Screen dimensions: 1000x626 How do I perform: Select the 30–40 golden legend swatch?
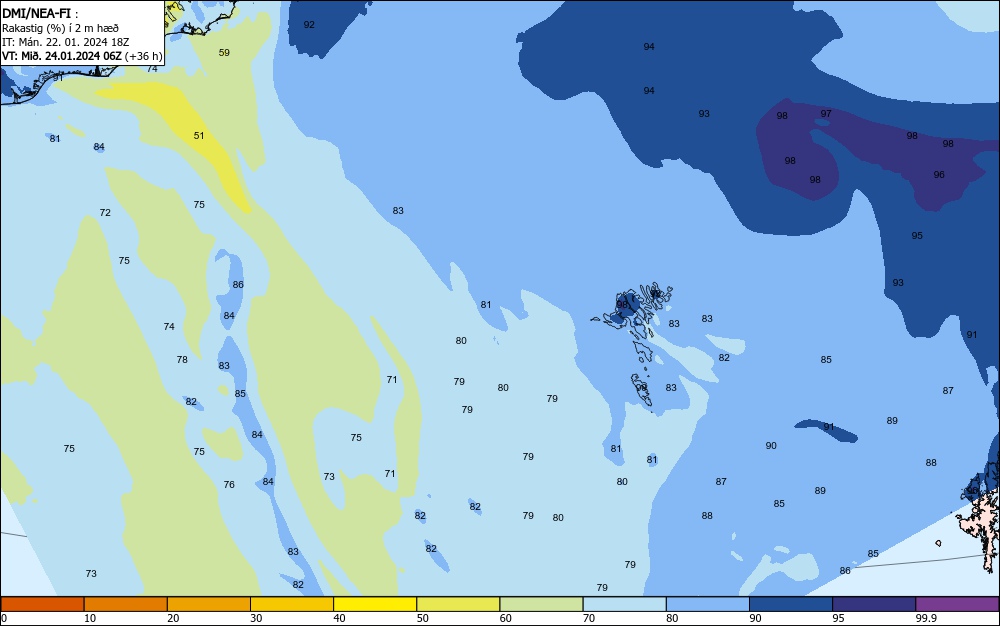click(x=292, y=604)
